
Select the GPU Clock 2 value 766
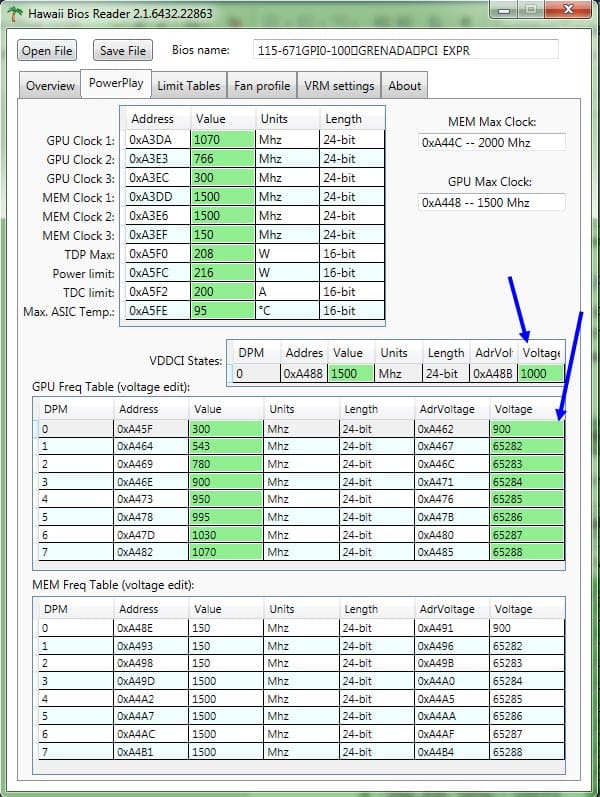click(223, 159)
